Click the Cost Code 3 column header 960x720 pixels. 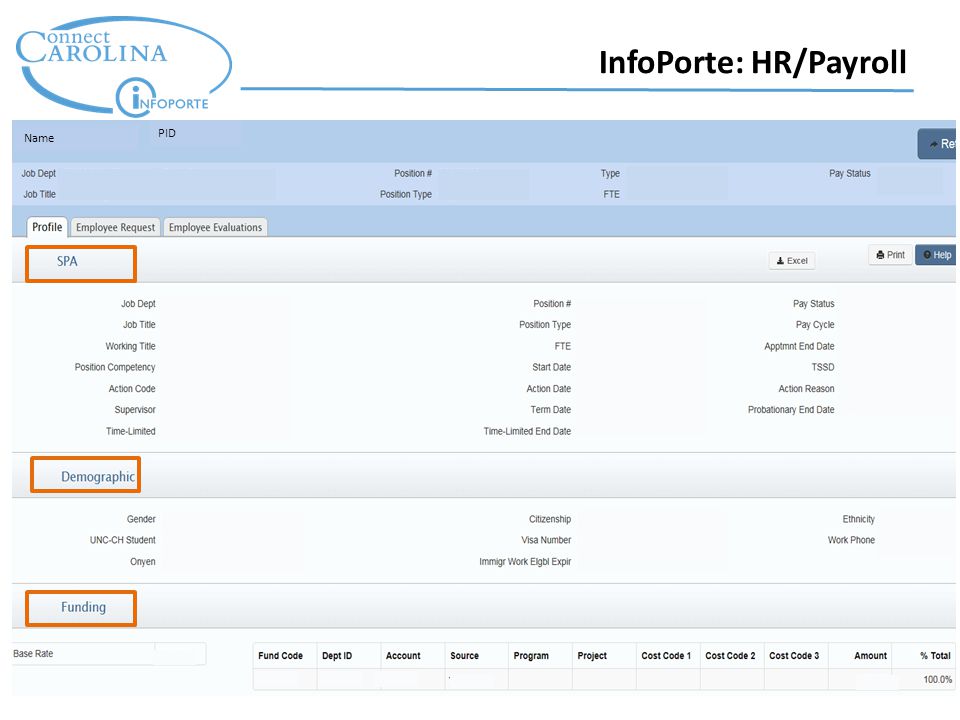[794, 656]
